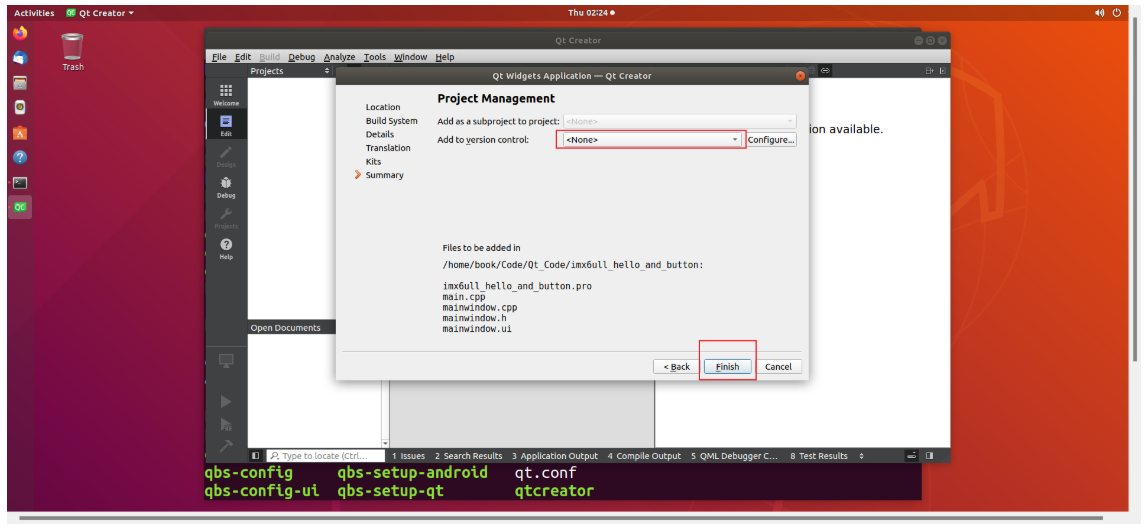
Task: Open the Welcome mode in Qt Creator
Action: click(x=226, y=94)
